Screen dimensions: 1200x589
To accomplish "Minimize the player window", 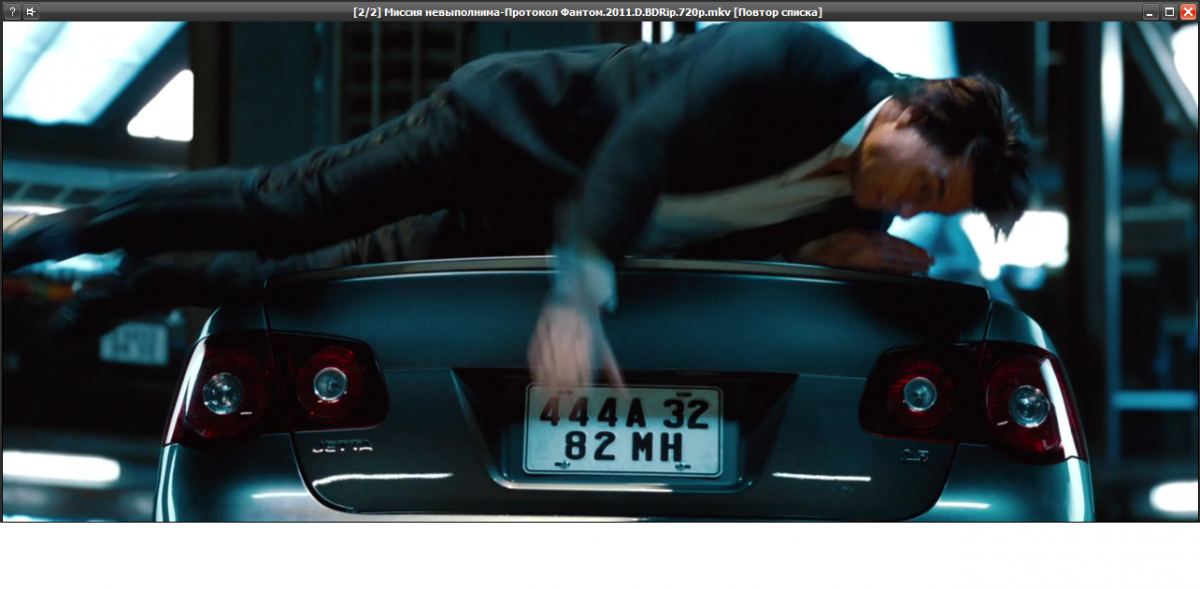I will pos(1151,12).
